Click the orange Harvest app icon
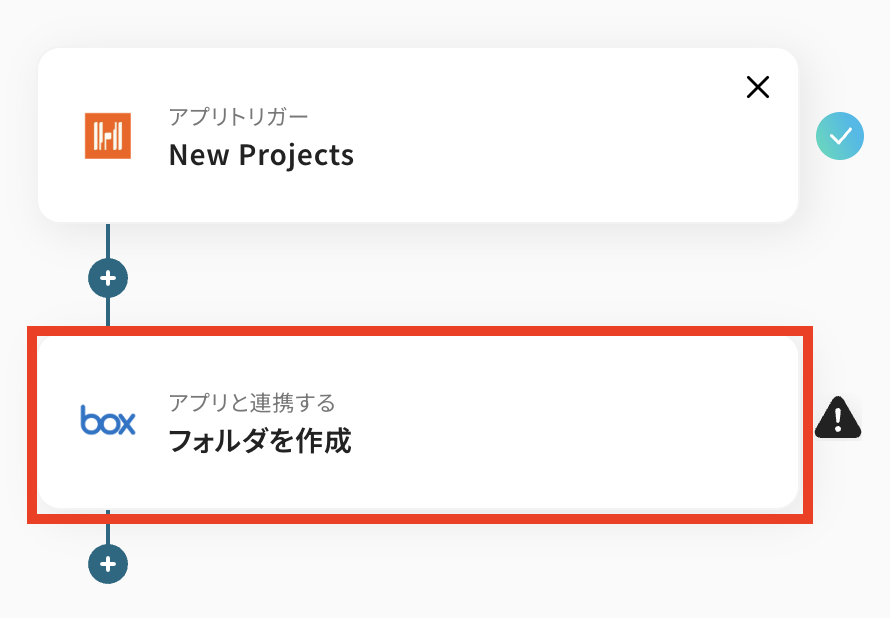Image resolution: width=890 pixels, height=618 pixels. point(108,136)
